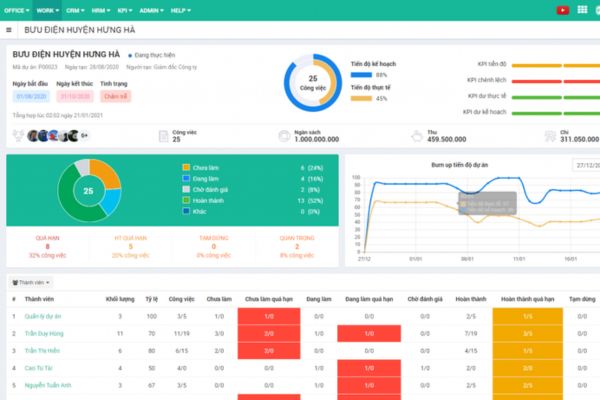The image size is (600, 400).
Task: Click the QUÁ HẠN count 8
Action: pos(47,247)
